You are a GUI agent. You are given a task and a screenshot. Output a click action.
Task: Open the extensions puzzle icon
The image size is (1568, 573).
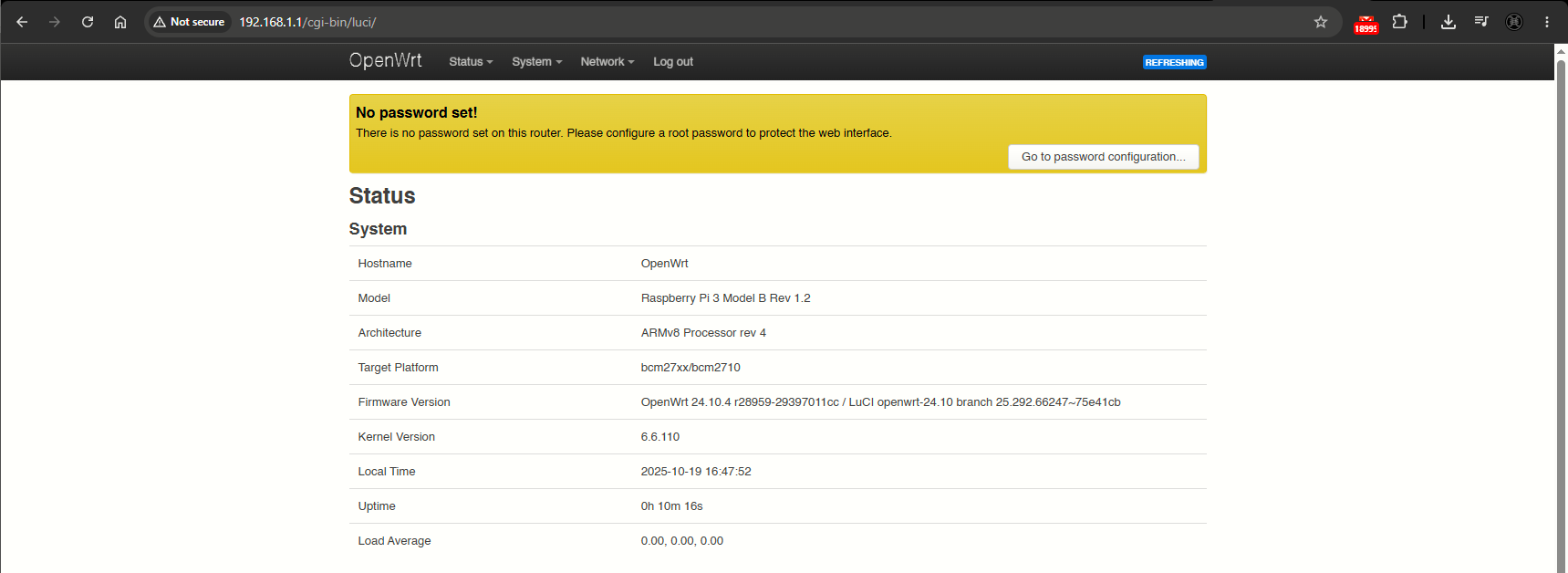pos(1400,22)
